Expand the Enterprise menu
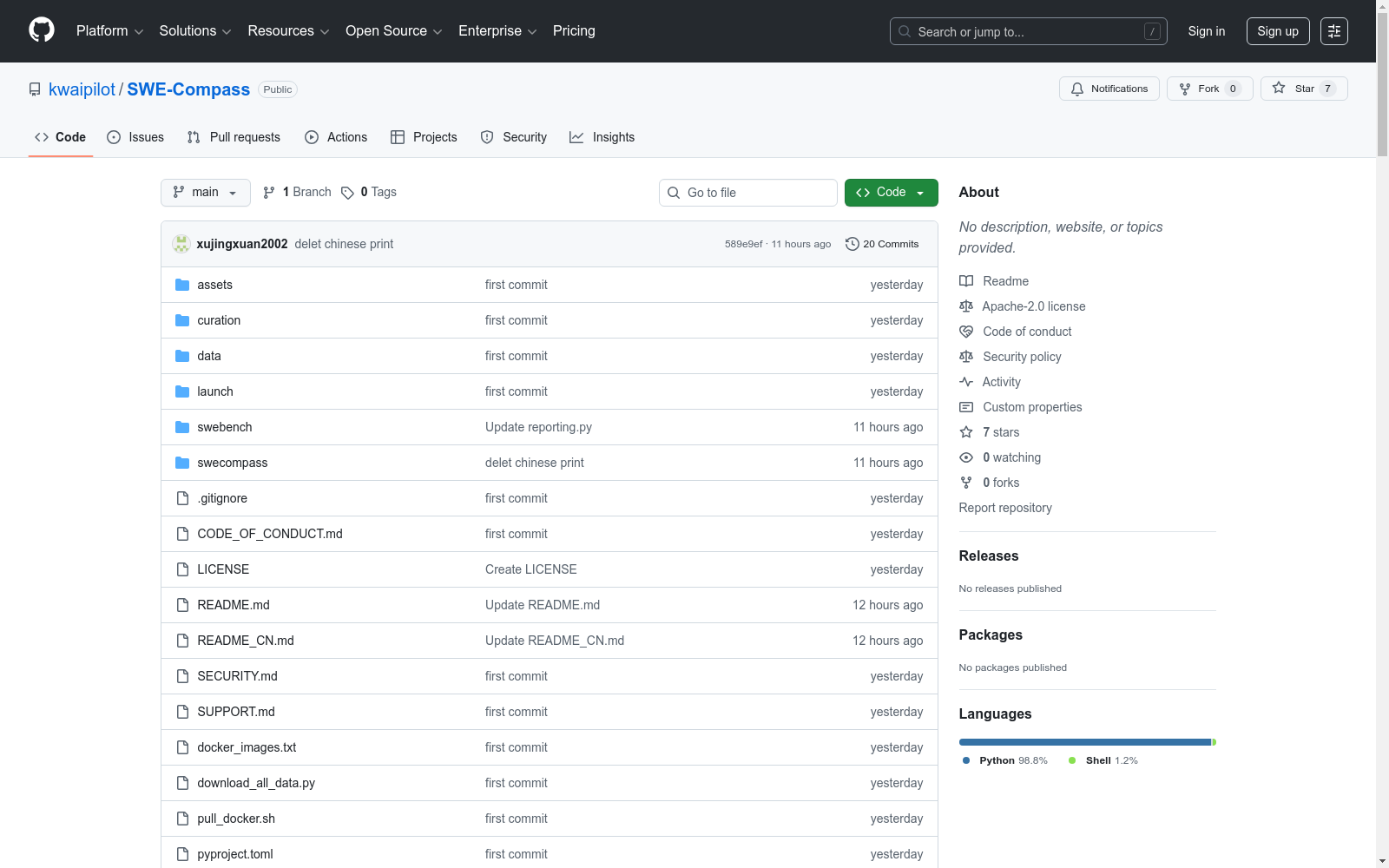 pyautogui.click(x=497, y=31)
